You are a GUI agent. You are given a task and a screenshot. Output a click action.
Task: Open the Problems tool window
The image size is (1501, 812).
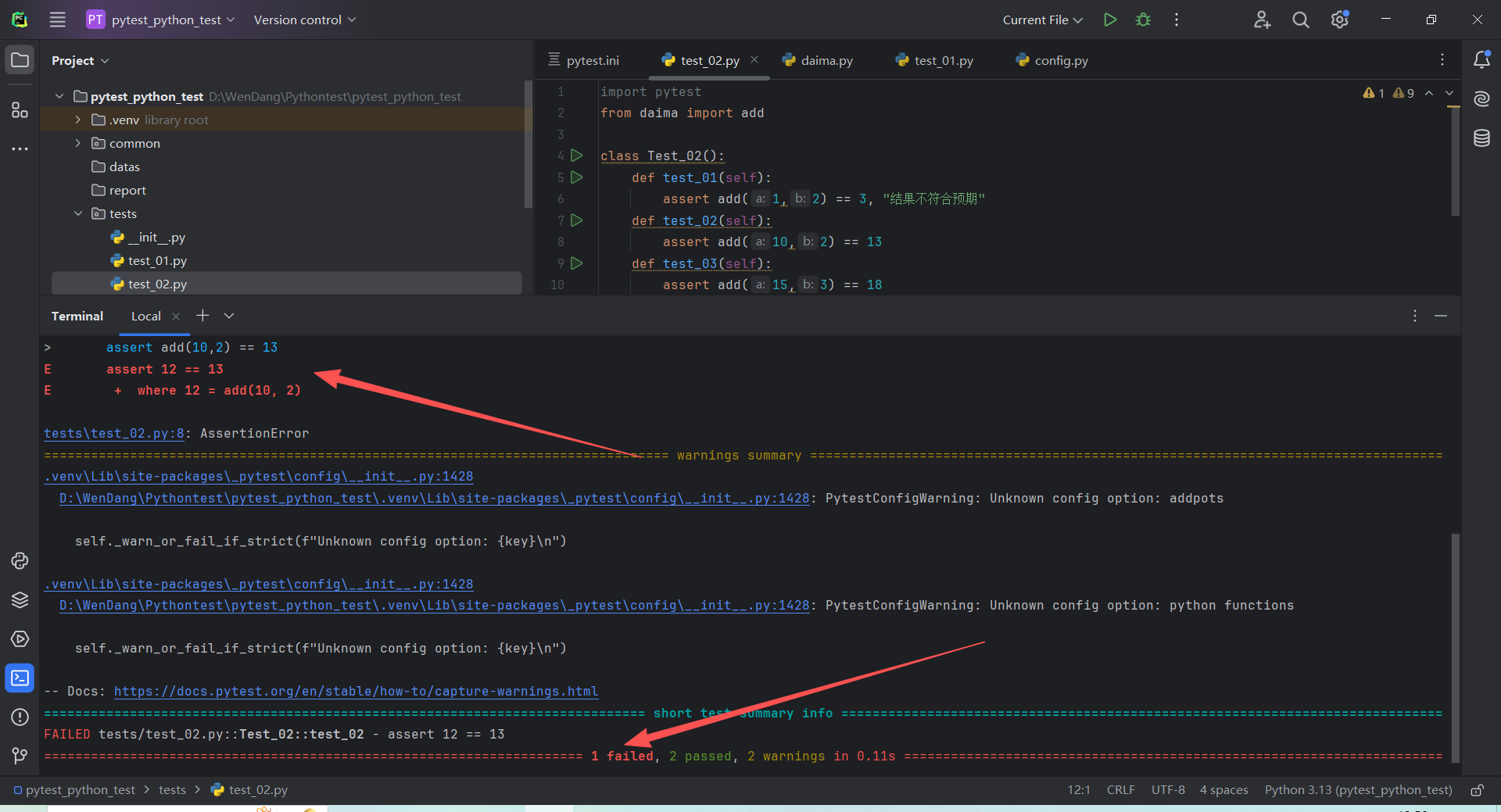tap(20, 717)
